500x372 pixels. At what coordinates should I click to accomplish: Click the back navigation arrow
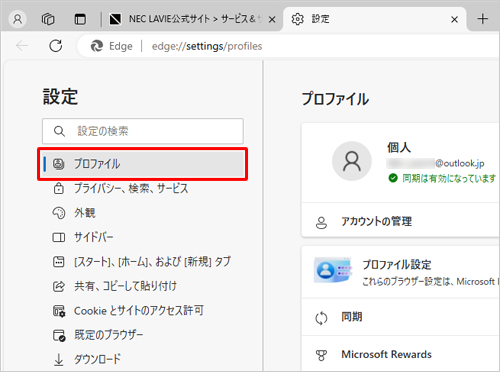(x=22, y=46)
